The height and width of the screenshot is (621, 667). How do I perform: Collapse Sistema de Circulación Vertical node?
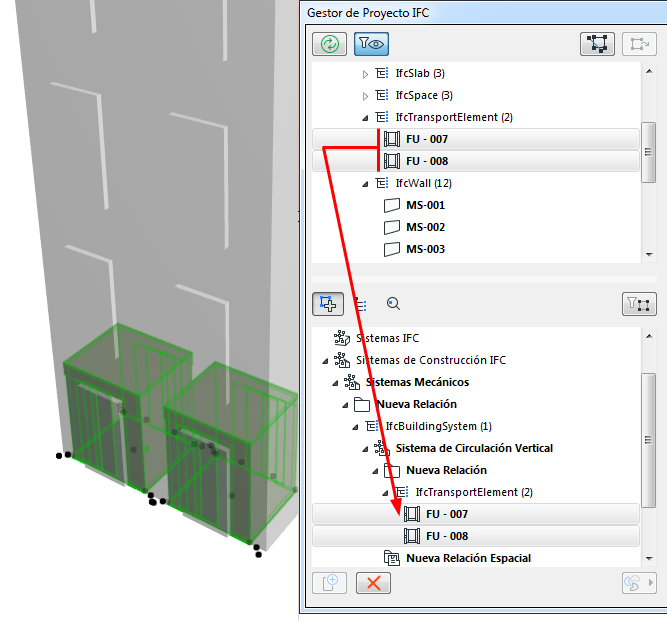click(x=365, y=449)
